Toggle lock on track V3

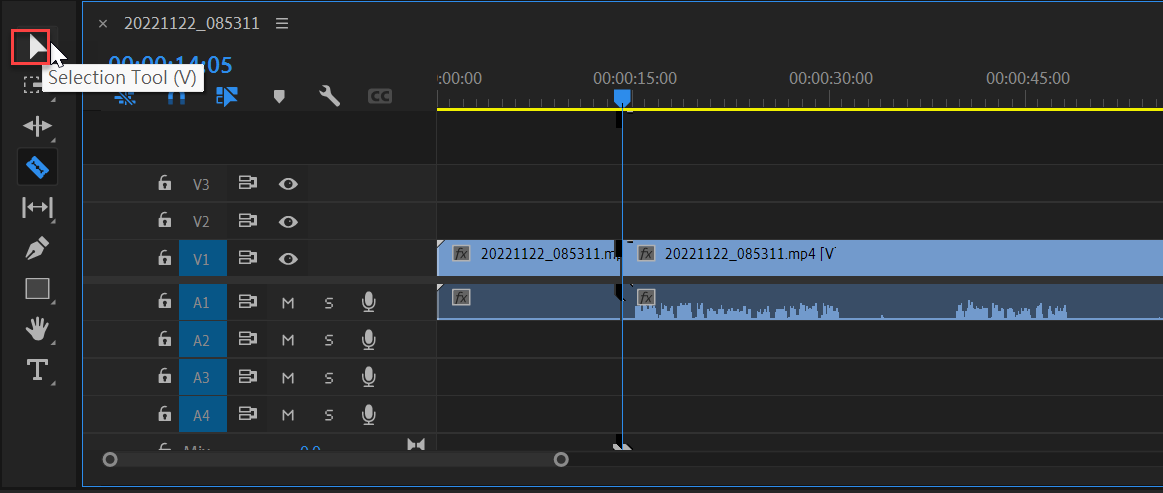click(165, 183)
